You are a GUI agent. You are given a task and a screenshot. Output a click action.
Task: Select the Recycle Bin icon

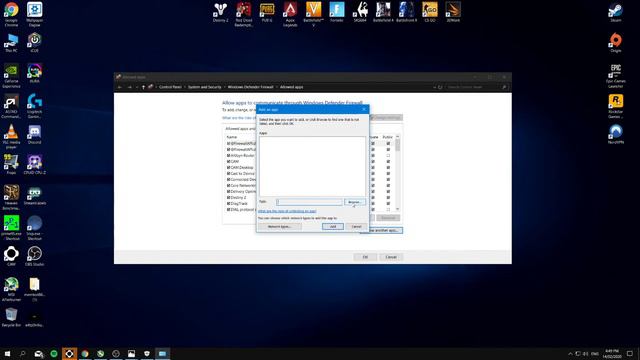click(x=11, y=318)
